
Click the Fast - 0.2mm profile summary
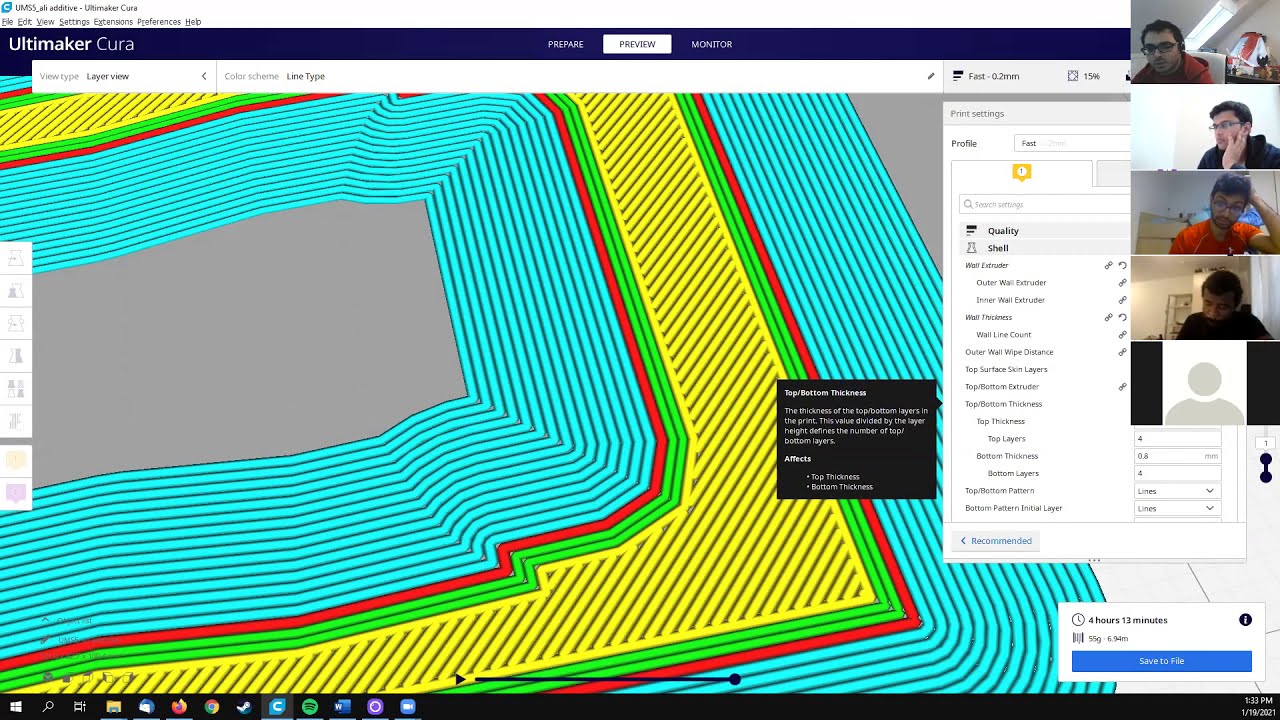pos(986,76)
